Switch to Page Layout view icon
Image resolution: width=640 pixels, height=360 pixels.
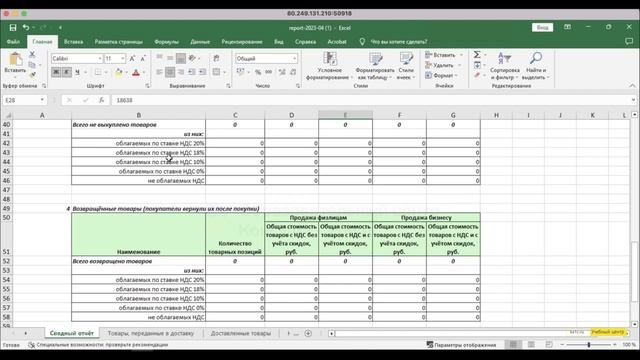tap(531, 345)
